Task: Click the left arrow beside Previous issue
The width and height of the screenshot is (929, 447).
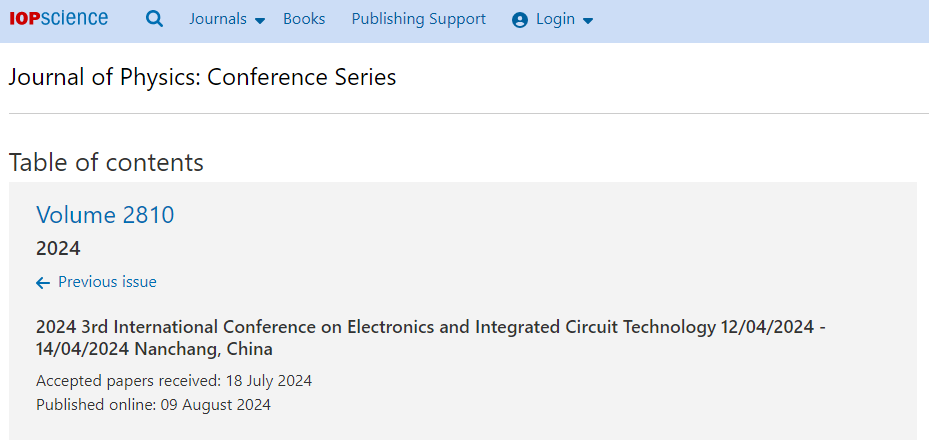Action: (x=43, y=283)
